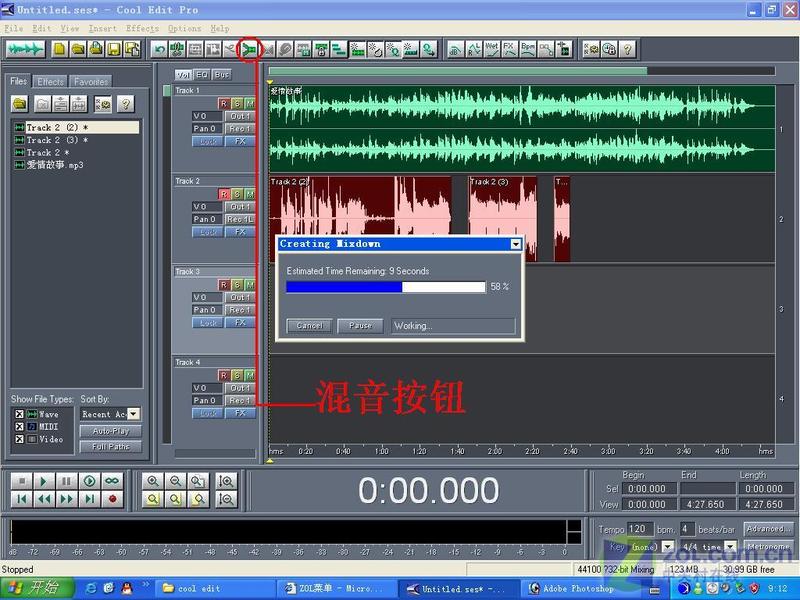Uncheck the MIDI file type checkbox
800x600 pixels.
pyautogui.click(x=19, y=427)
